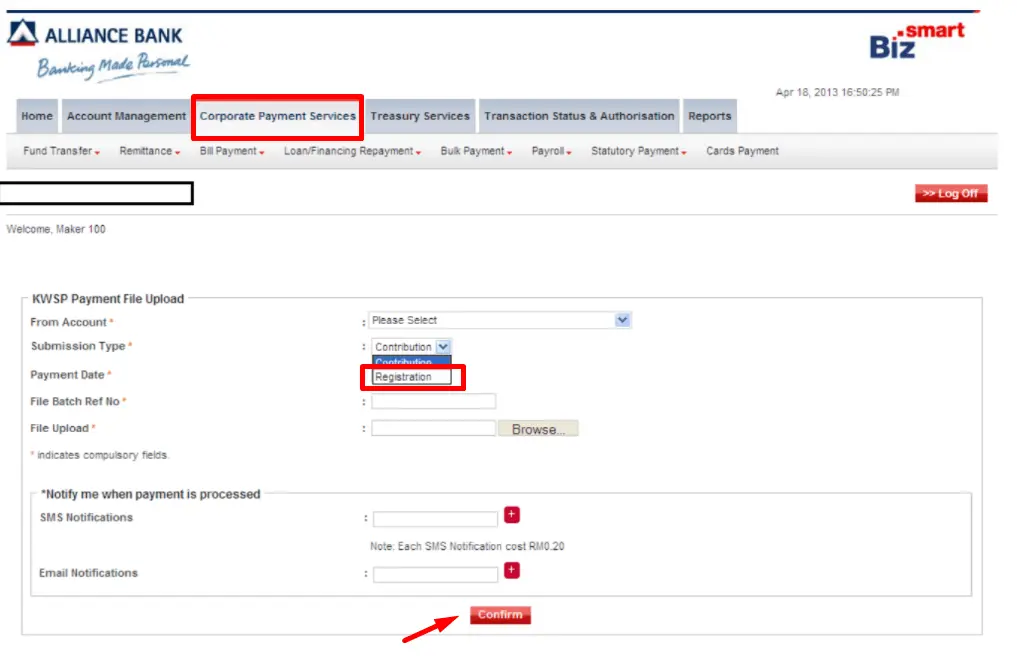The height and width of the screenshot is (656, 1017).
Task: Go to the Treasury Services tab
Action: [420, 117]
